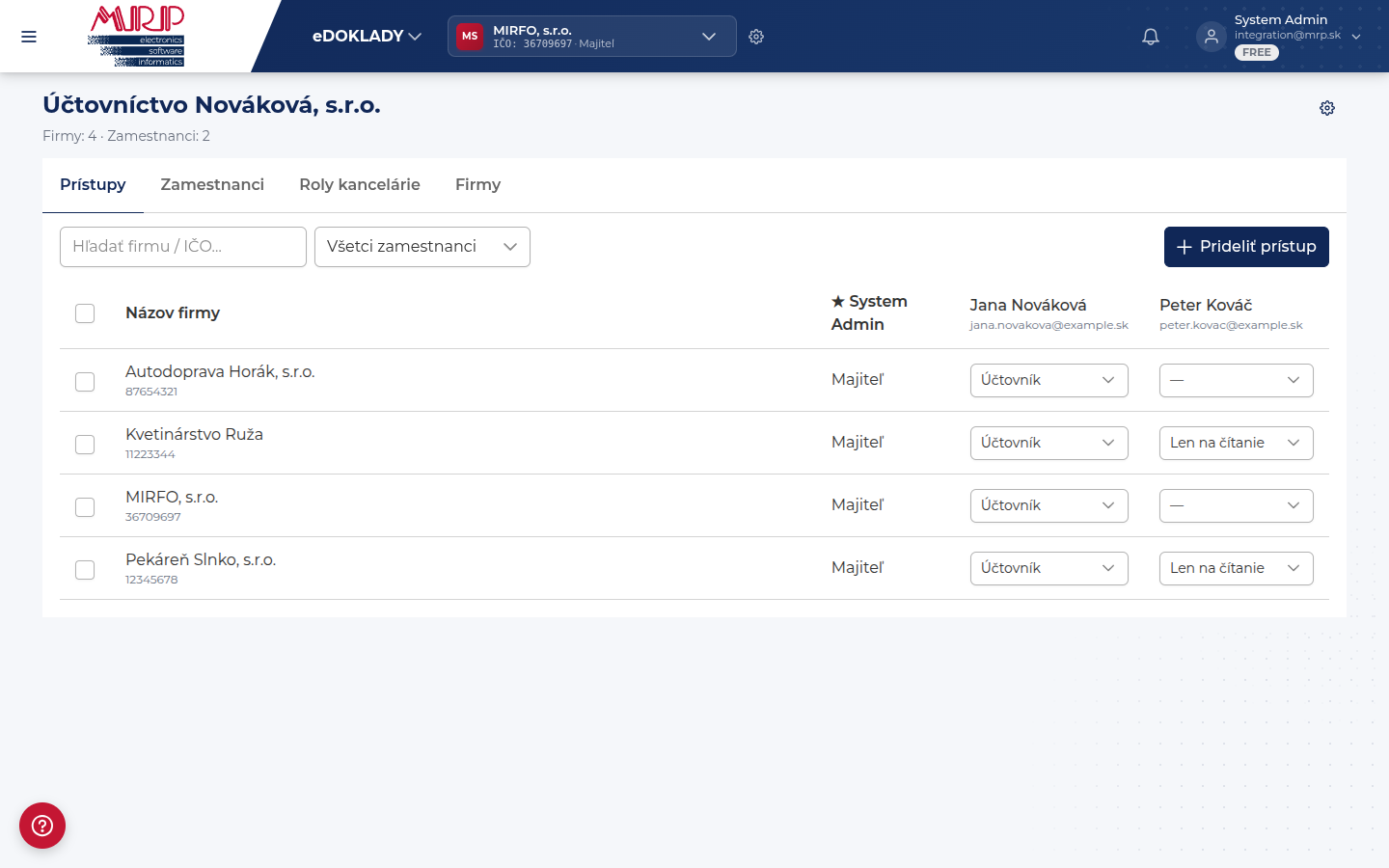Focus the Hľadať firmu / IČO search field

(183, 247)
